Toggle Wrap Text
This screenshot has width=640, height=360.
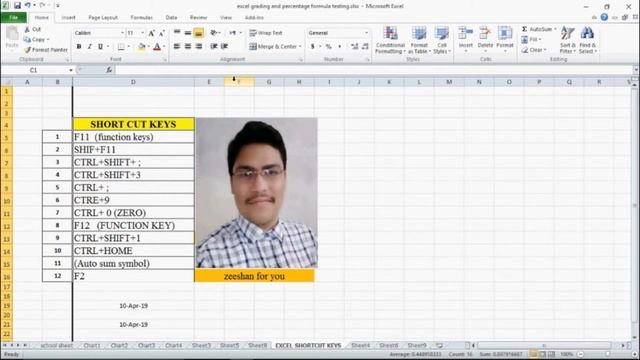point(266,33)
